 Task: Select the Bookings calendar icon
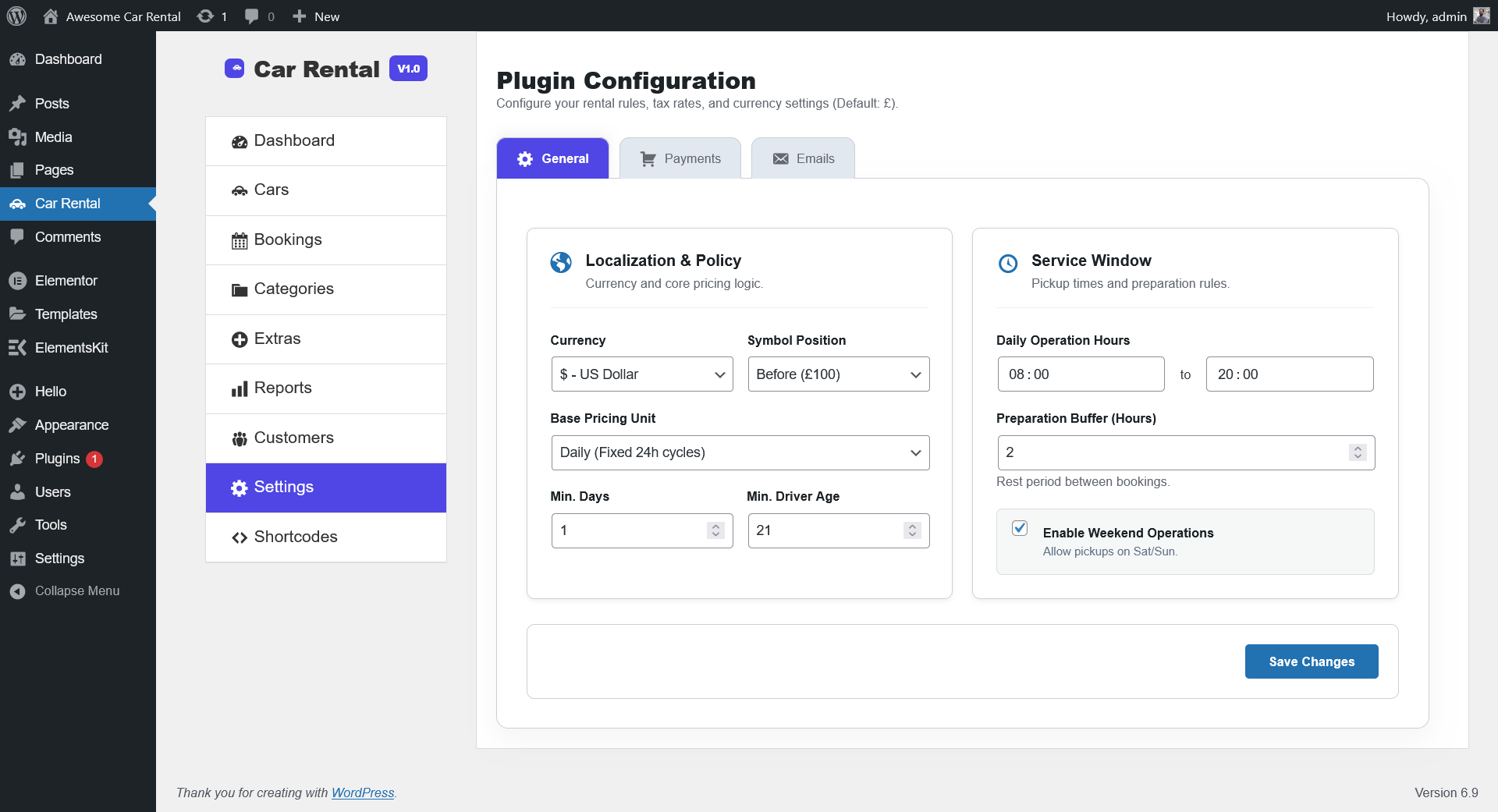240,239
